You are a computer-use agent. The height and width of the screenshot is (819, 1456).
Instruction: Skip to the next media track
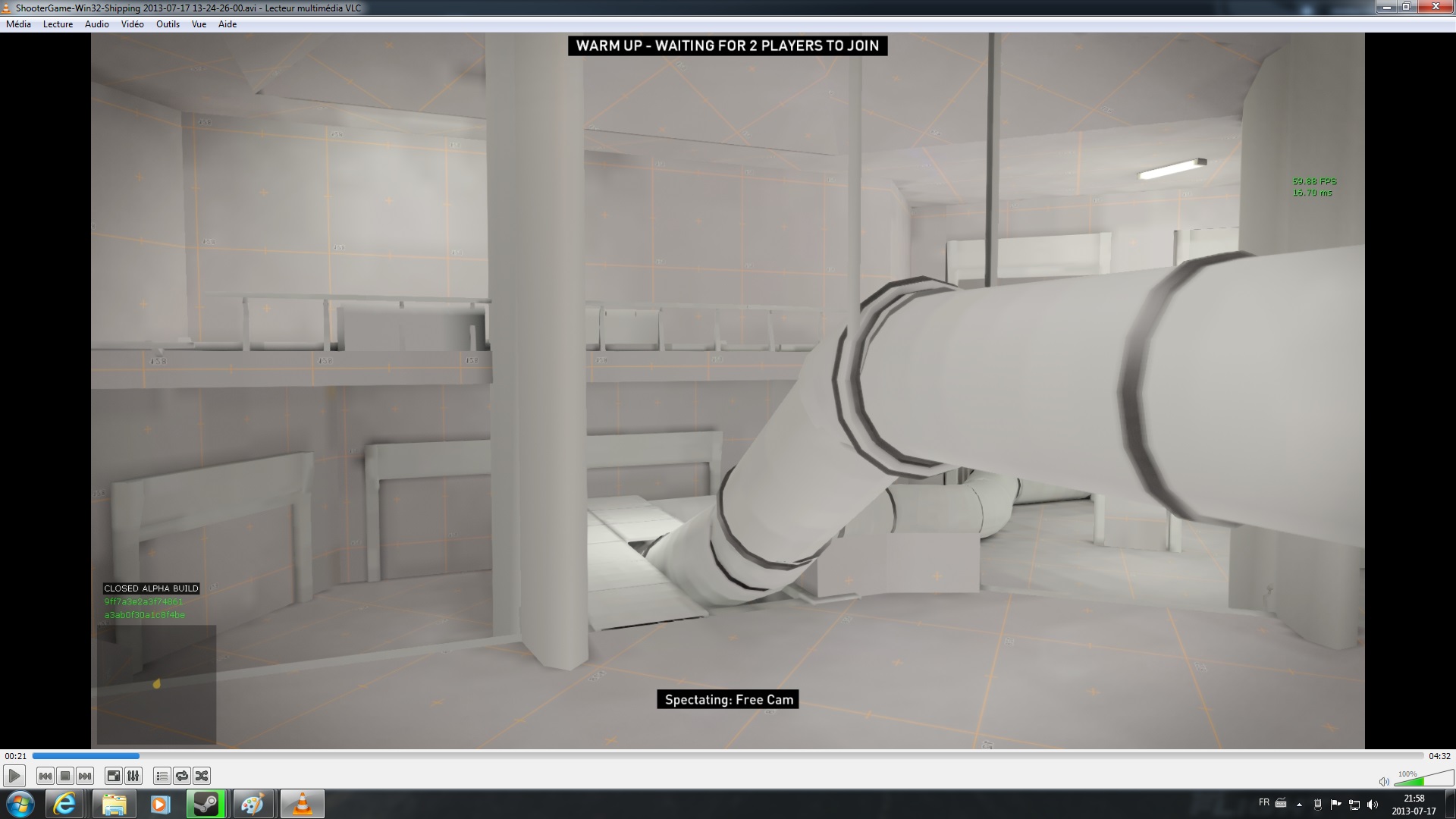click(x=85, y=776)
